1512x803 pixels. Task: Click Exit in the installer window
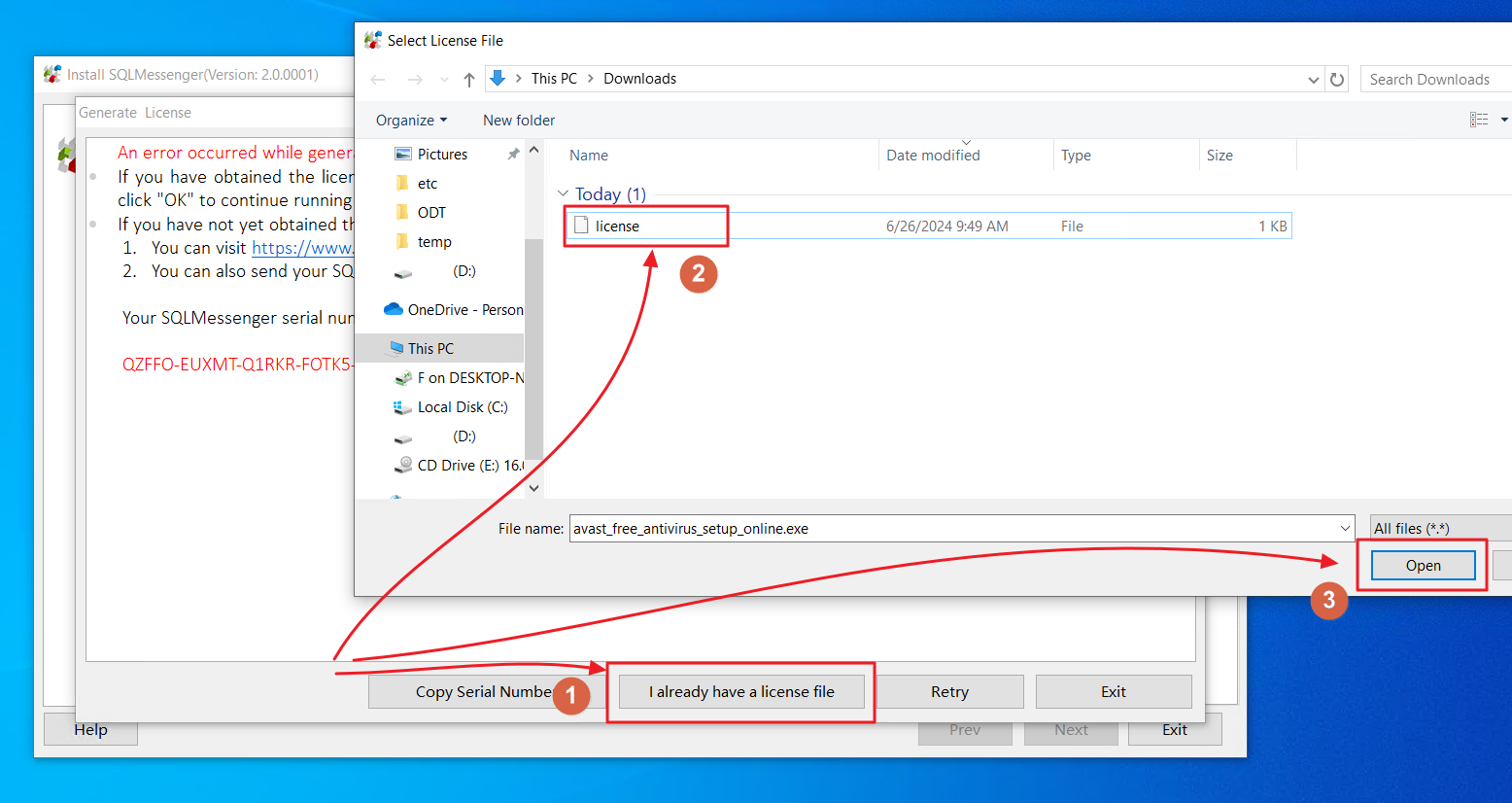pos(1175,730)
